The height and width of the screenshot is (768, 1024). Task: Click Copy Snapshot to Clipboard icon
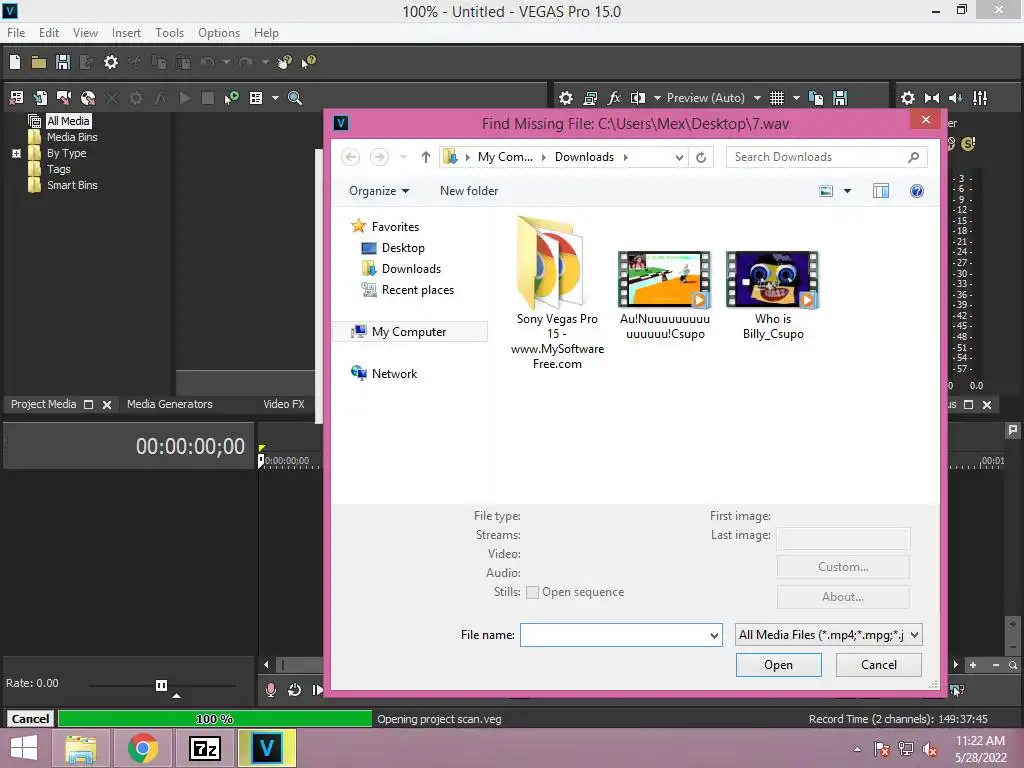pos(816,98)
